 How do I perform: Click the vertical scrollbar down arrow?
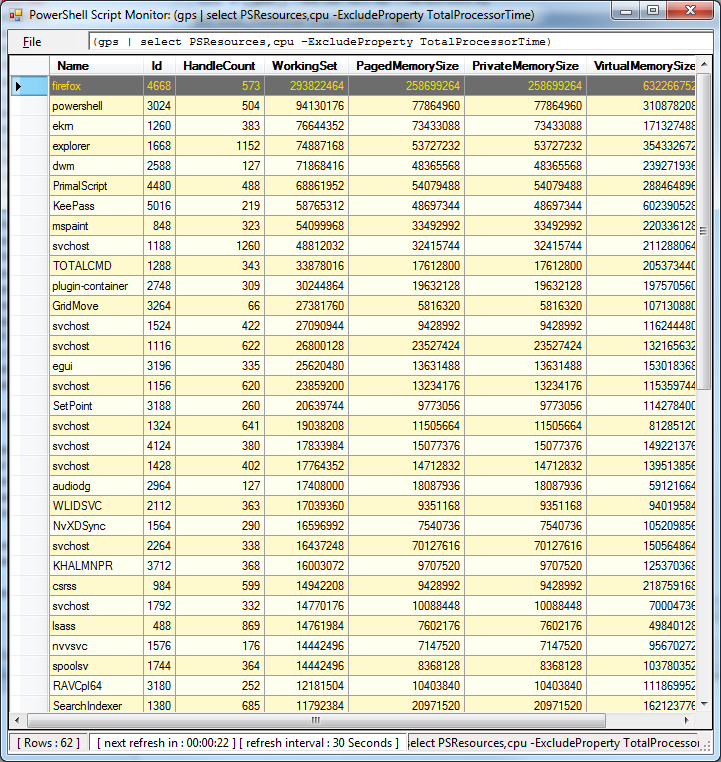pyautogui.click(x=704, y=704)
